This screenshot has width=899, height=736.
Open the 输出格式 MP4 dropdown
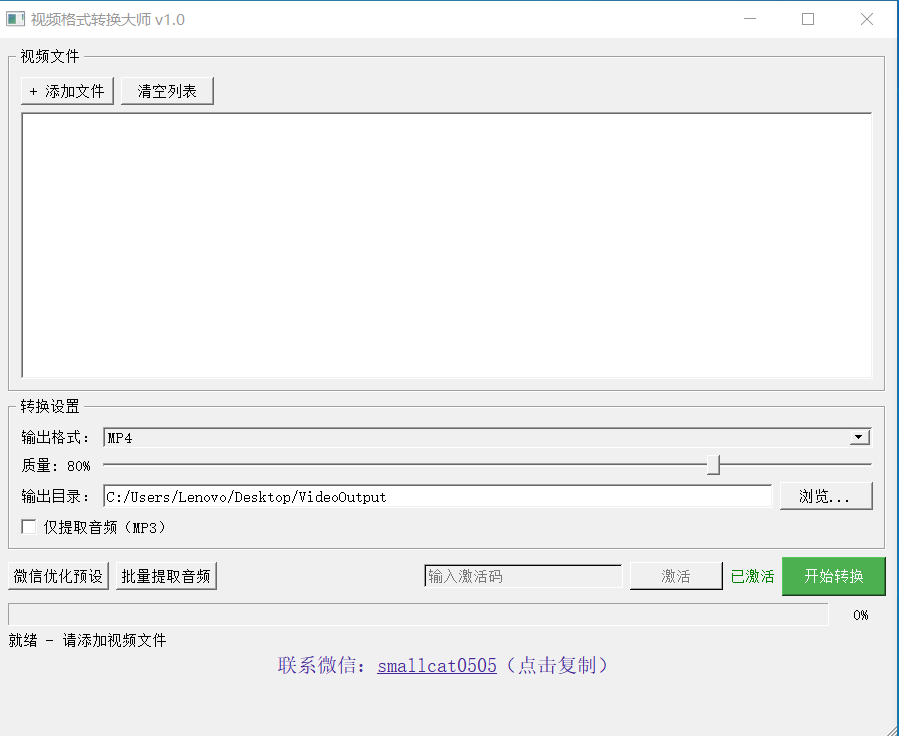[487, 437]
